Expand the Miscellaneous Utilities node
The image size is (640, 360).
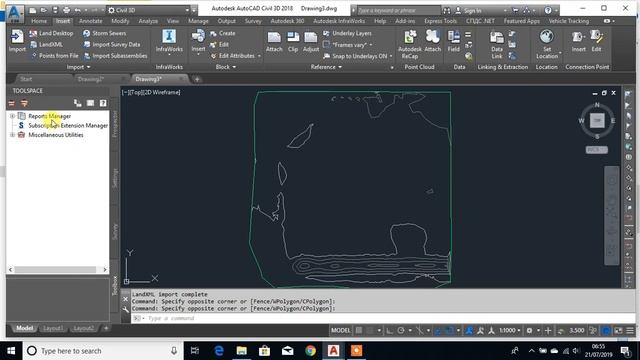tap(12, 135)
